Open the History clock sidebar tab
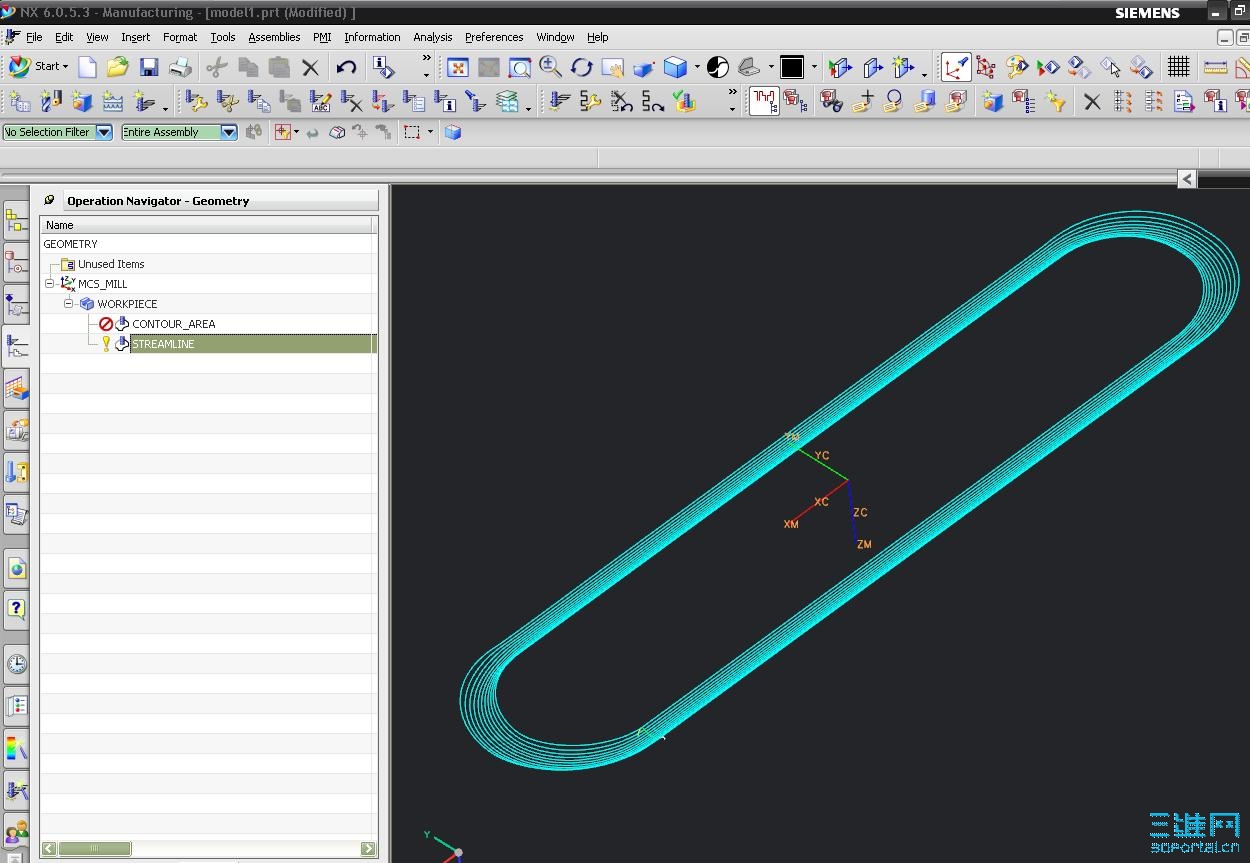 [x=16, y=664]
